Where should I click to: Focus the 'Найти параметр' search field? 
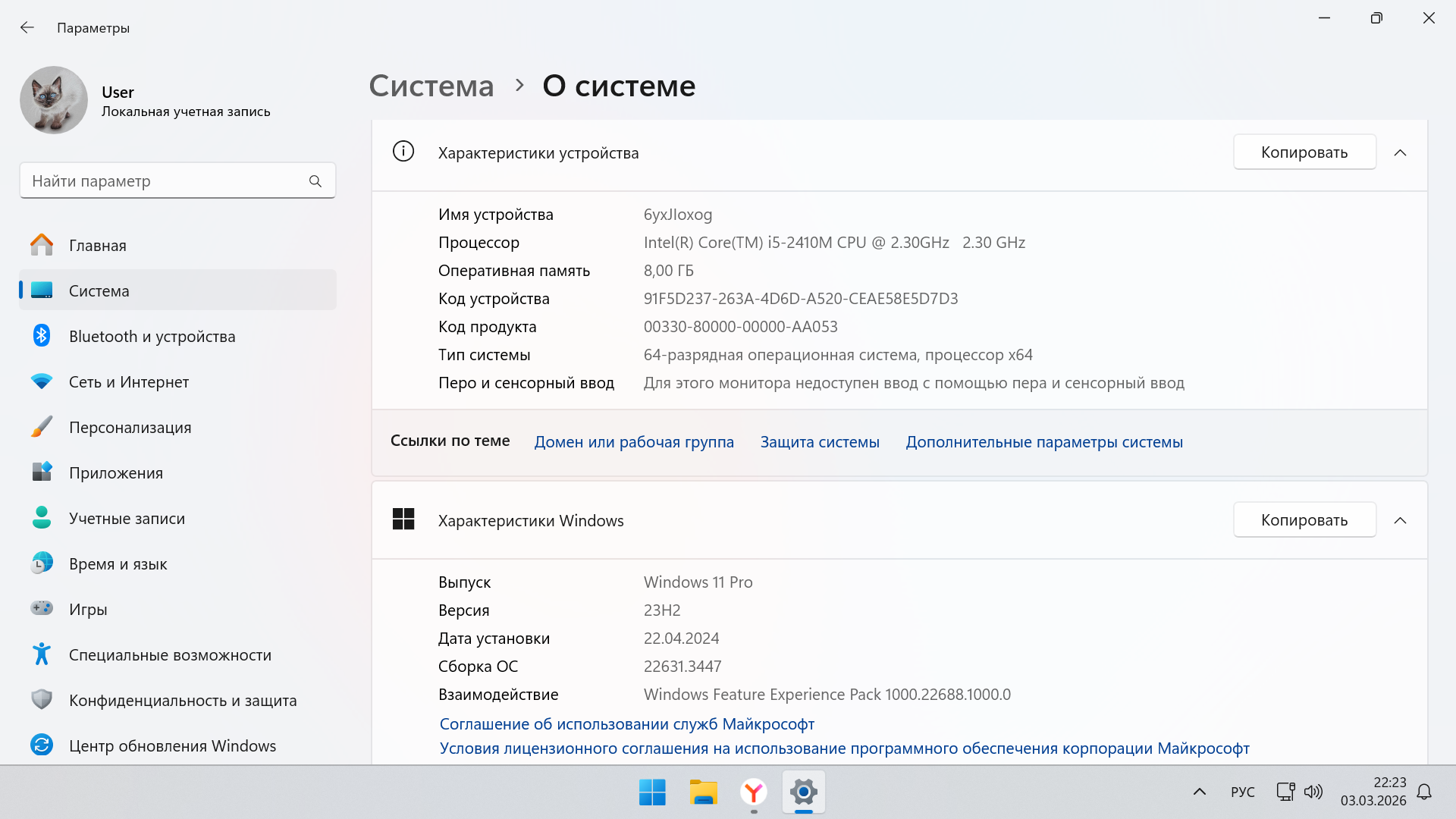pos(177,181)
